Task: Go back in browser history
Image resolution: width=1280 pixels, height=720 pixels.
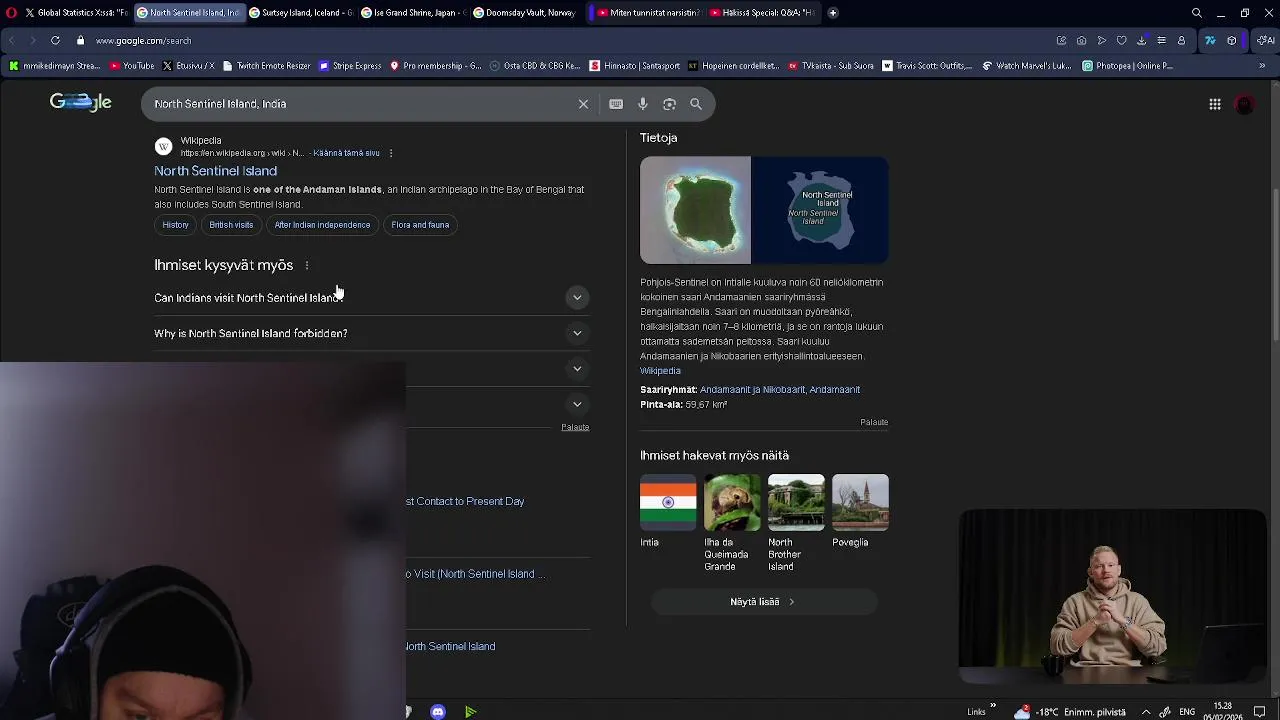Action: (12, 41)
